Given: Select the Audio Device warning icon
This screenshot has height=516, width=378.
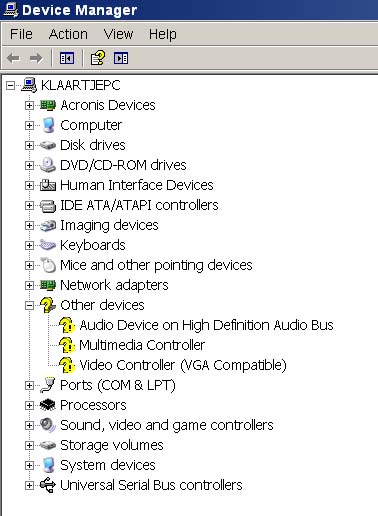Looking at the screenshot, I should 67,325.
